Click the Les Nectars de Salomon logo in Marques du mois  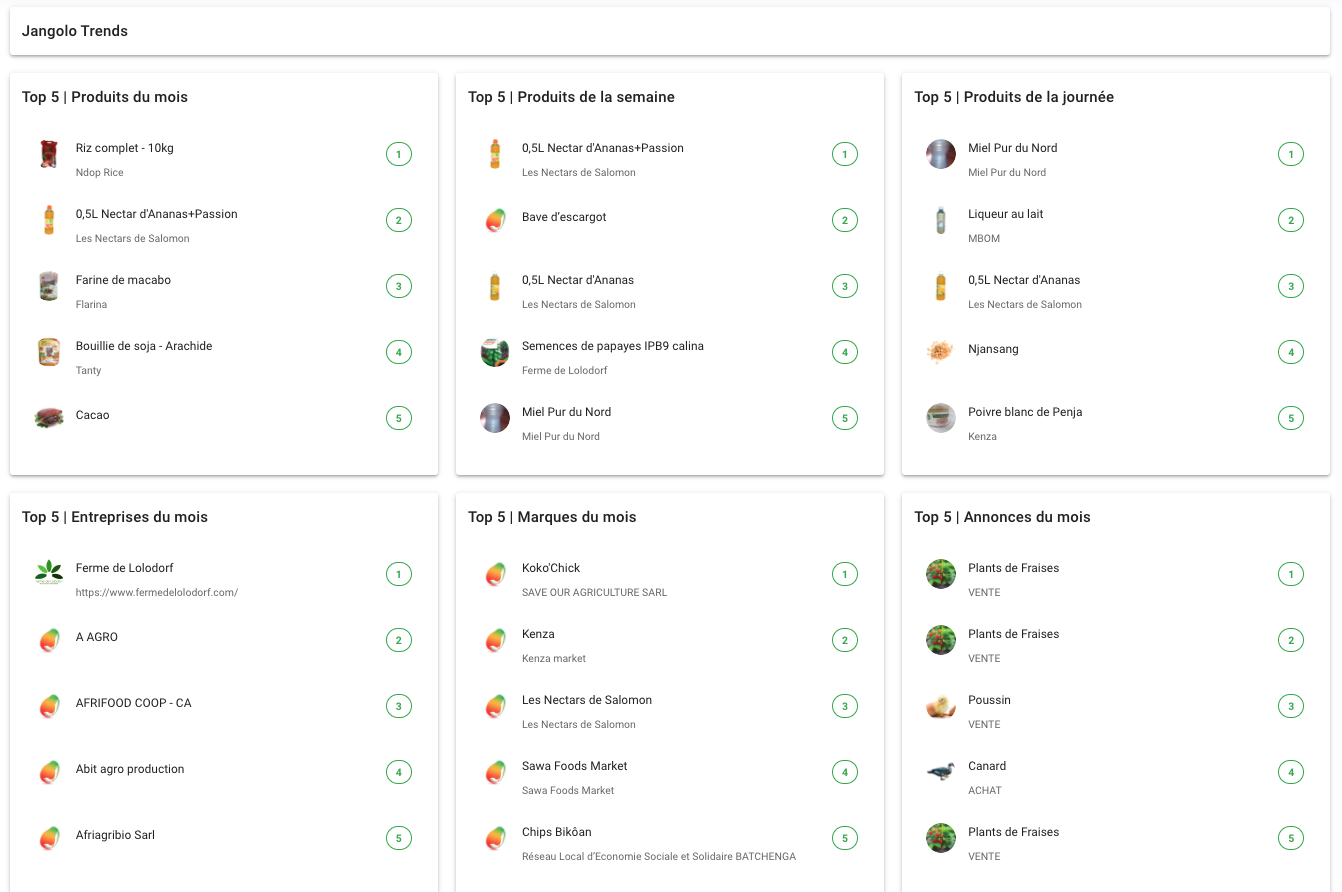tap(495, 706)
